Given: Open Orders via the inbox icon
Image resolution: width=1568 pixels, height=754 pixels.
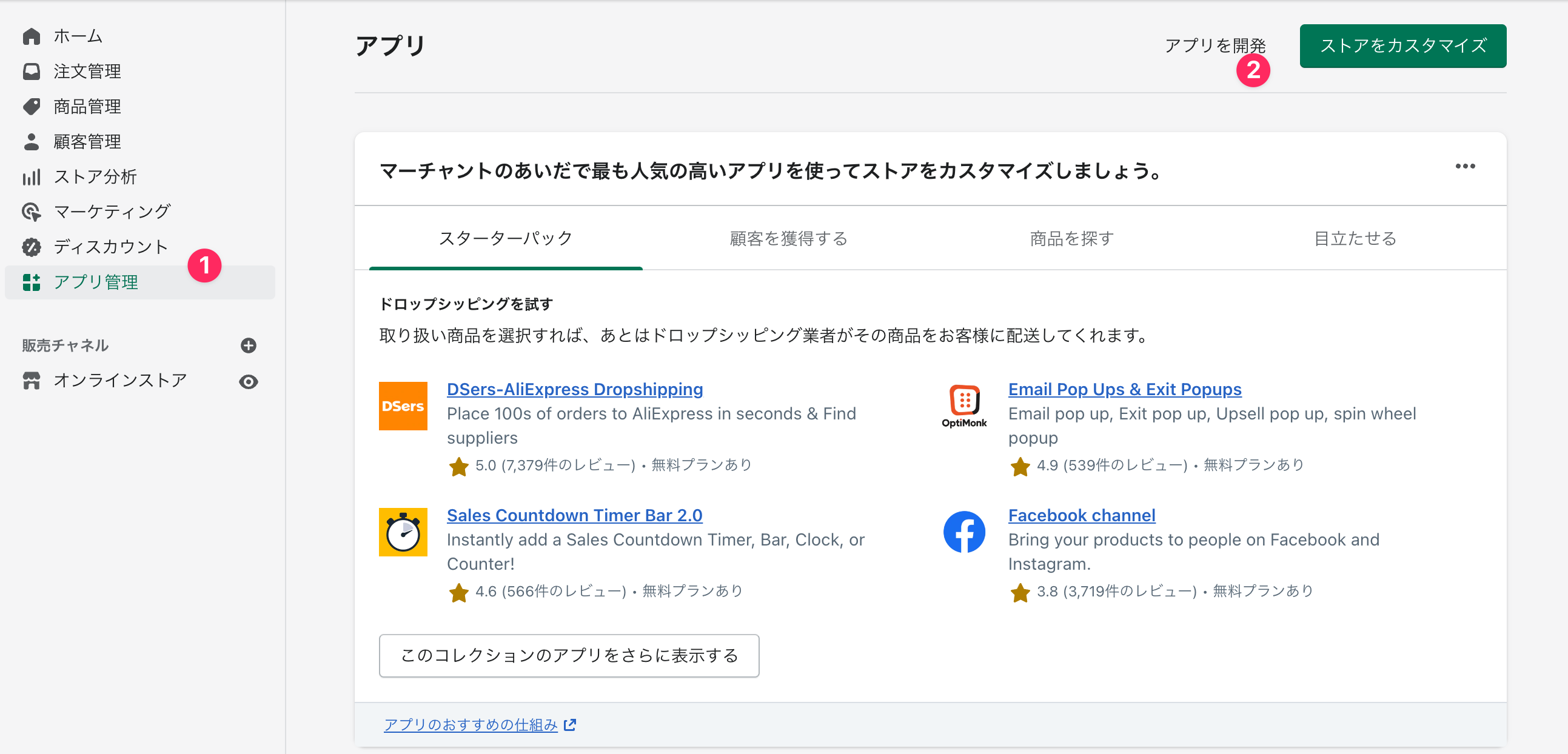Looking at the screenshot, I should coord(31,72).
